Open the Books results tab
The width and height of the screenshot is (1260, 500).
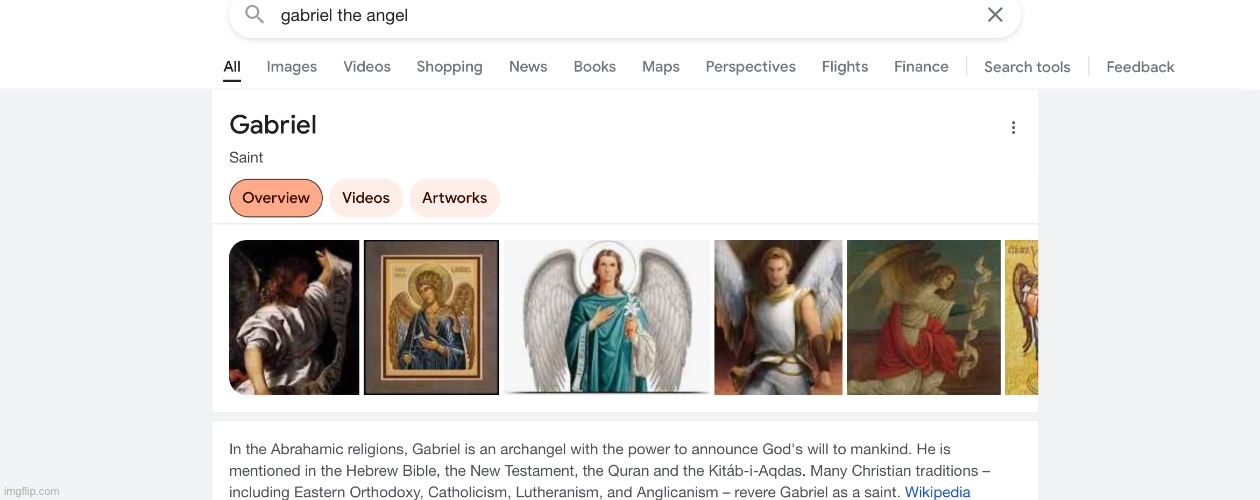(x=594, y=67)
